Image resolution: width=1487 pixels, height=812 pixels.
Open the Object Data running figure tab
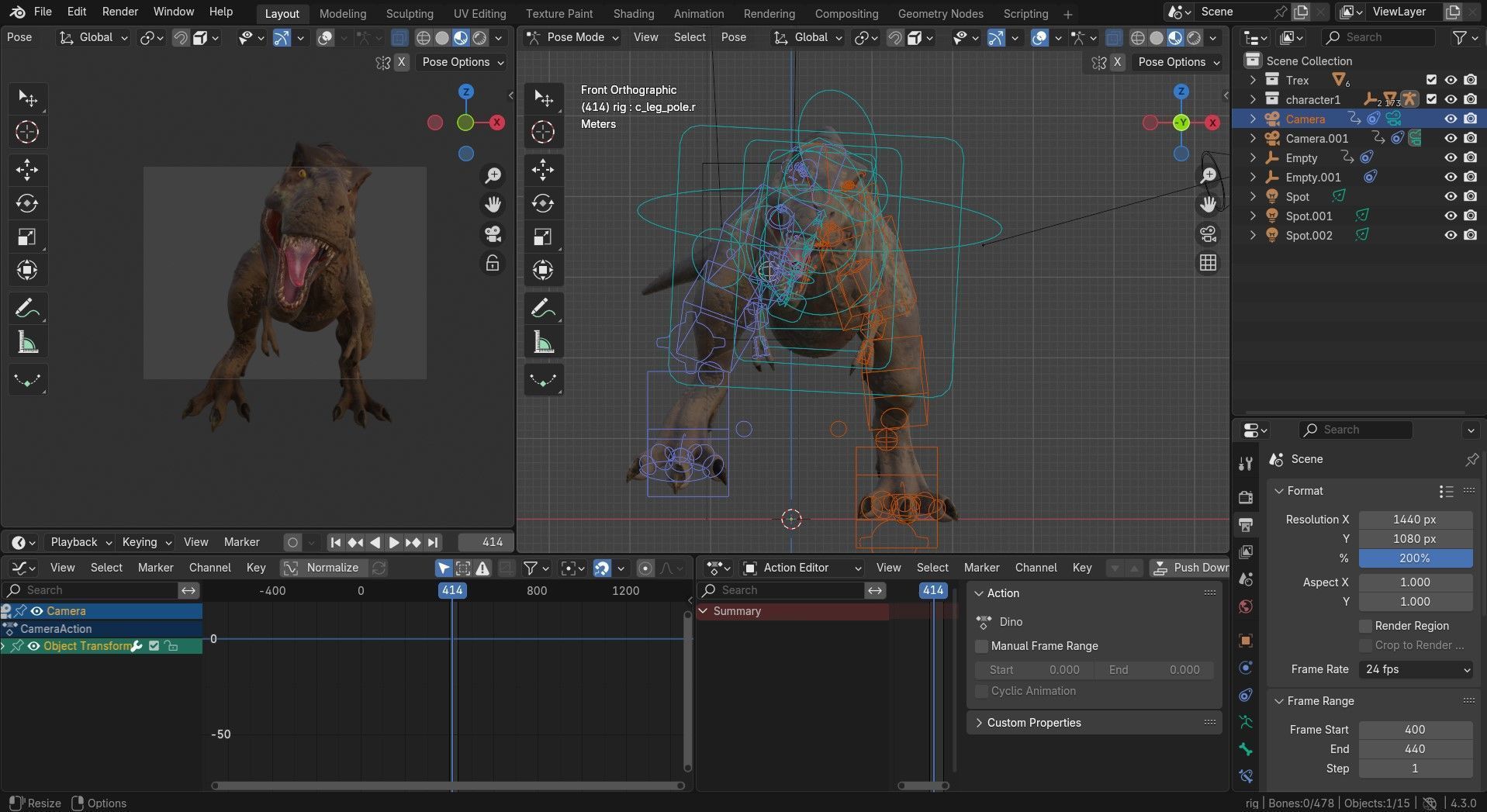pos(1246,721)
